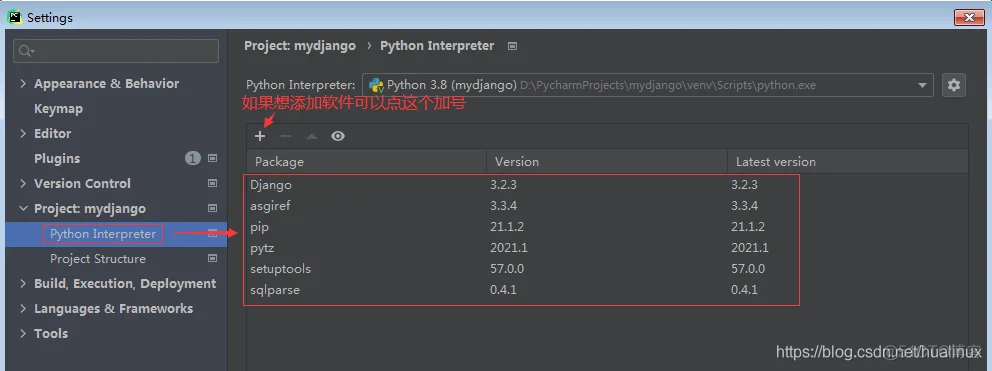The image size is (992, 371).
Task: Select the asgiref package row
Action: (607, 206)
